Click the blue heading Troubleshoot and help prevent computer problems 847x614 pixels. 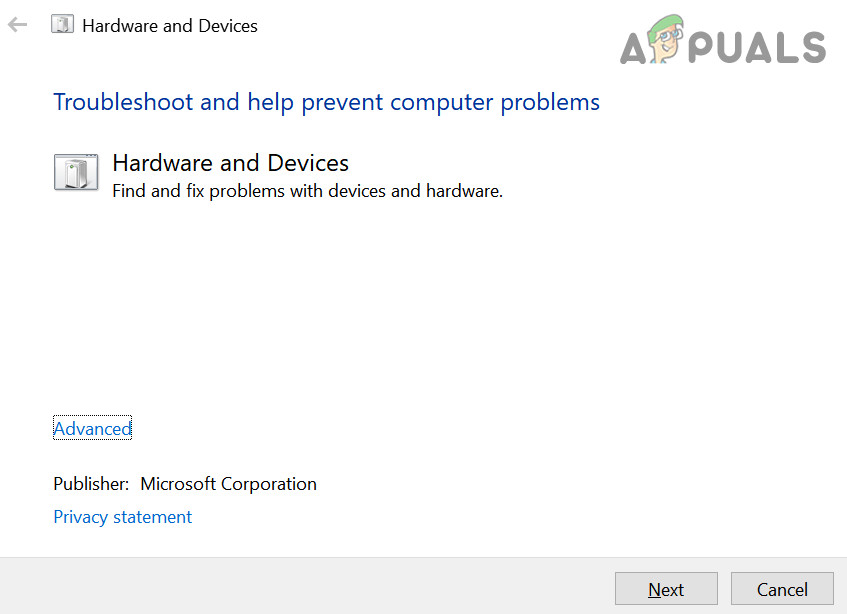(x=326, y=102)
